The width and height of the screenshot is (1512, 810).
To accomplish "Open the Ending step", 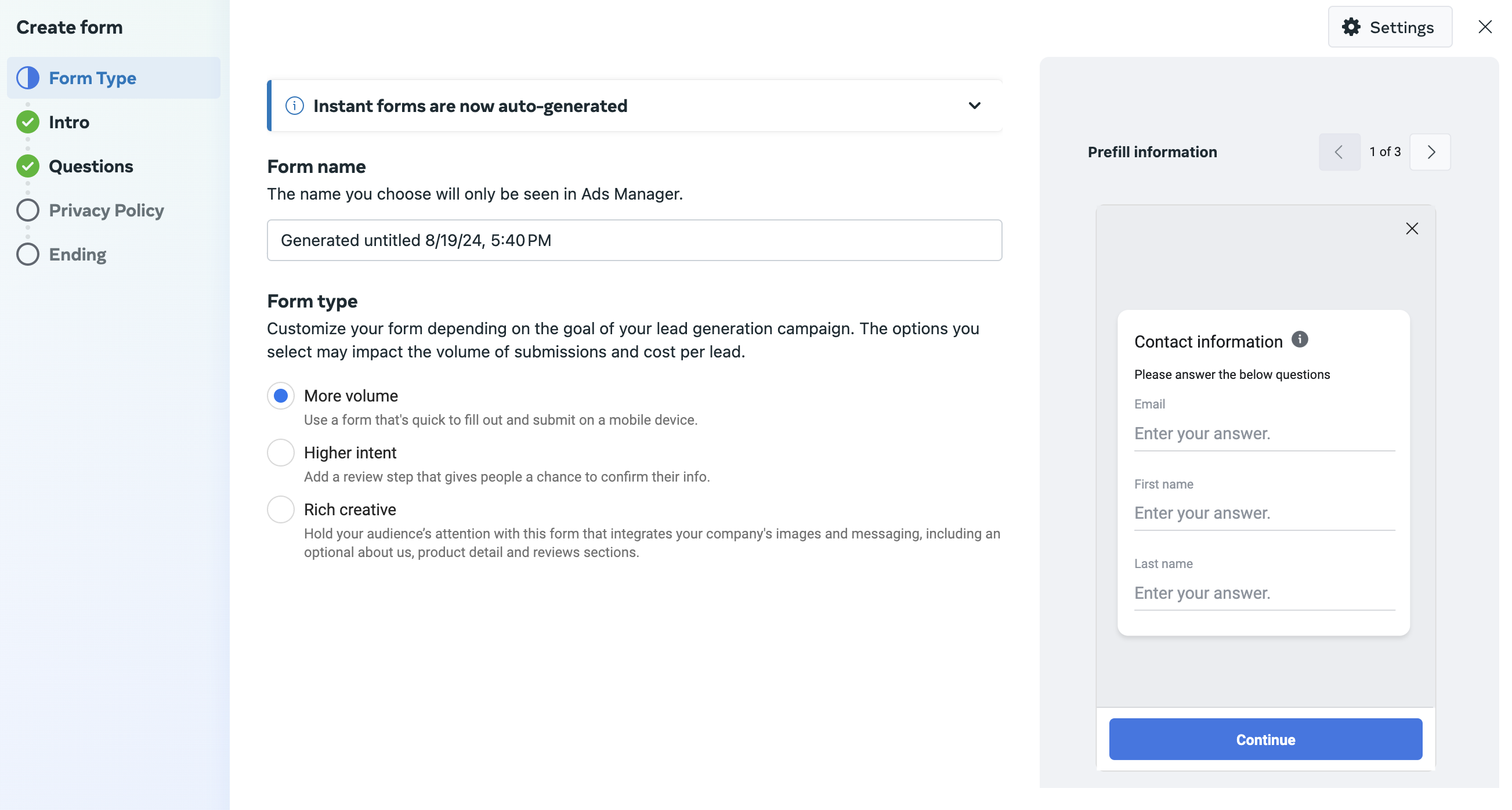I will [78, 254].
